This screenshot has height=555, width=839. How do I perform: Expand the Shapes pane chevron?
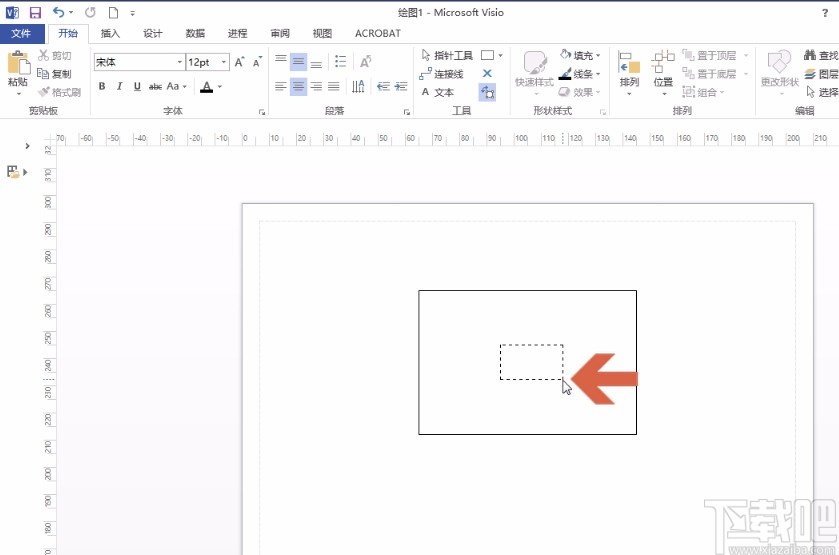coord(27,146)
